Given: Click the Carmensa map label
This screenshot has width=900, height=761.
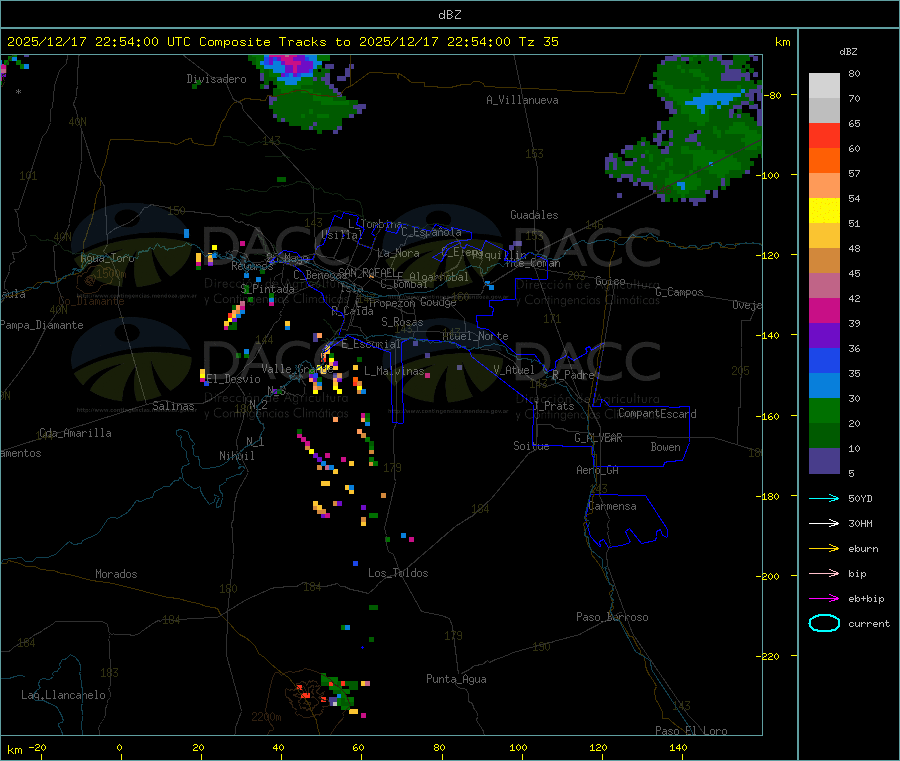Looking at the screenshot, I should point(612,506).
